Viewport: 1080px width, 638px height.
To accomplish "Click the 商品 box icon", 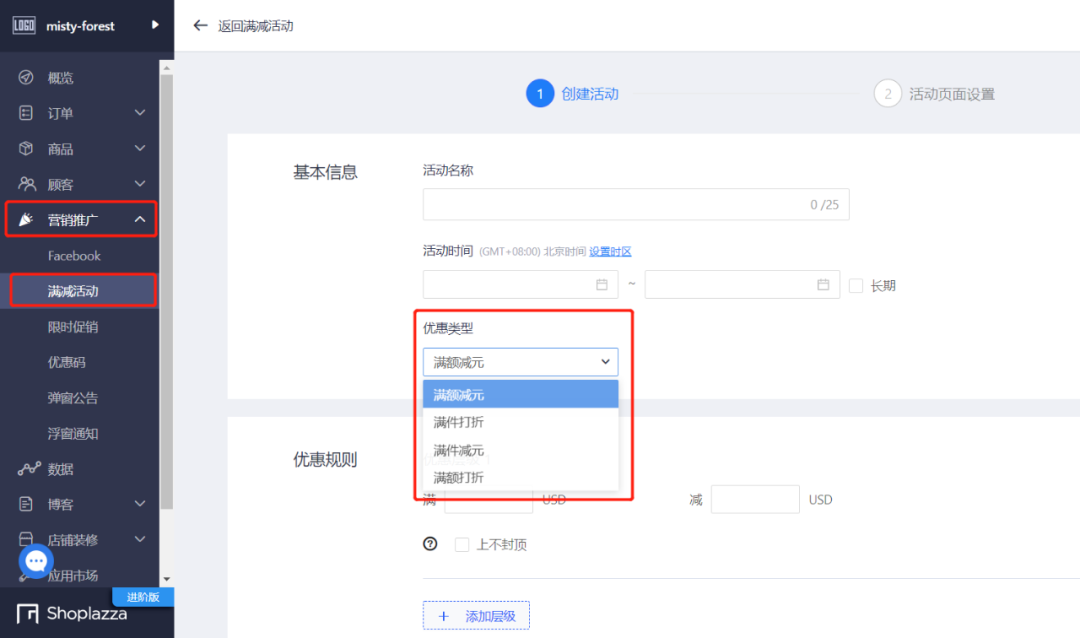I will point(25,148).
